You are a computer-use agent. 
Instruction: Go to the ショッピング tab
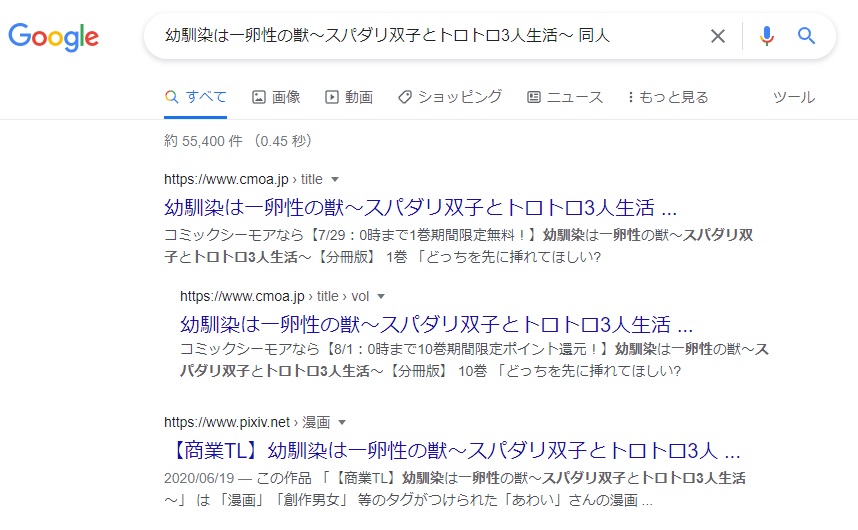[450, 97]
